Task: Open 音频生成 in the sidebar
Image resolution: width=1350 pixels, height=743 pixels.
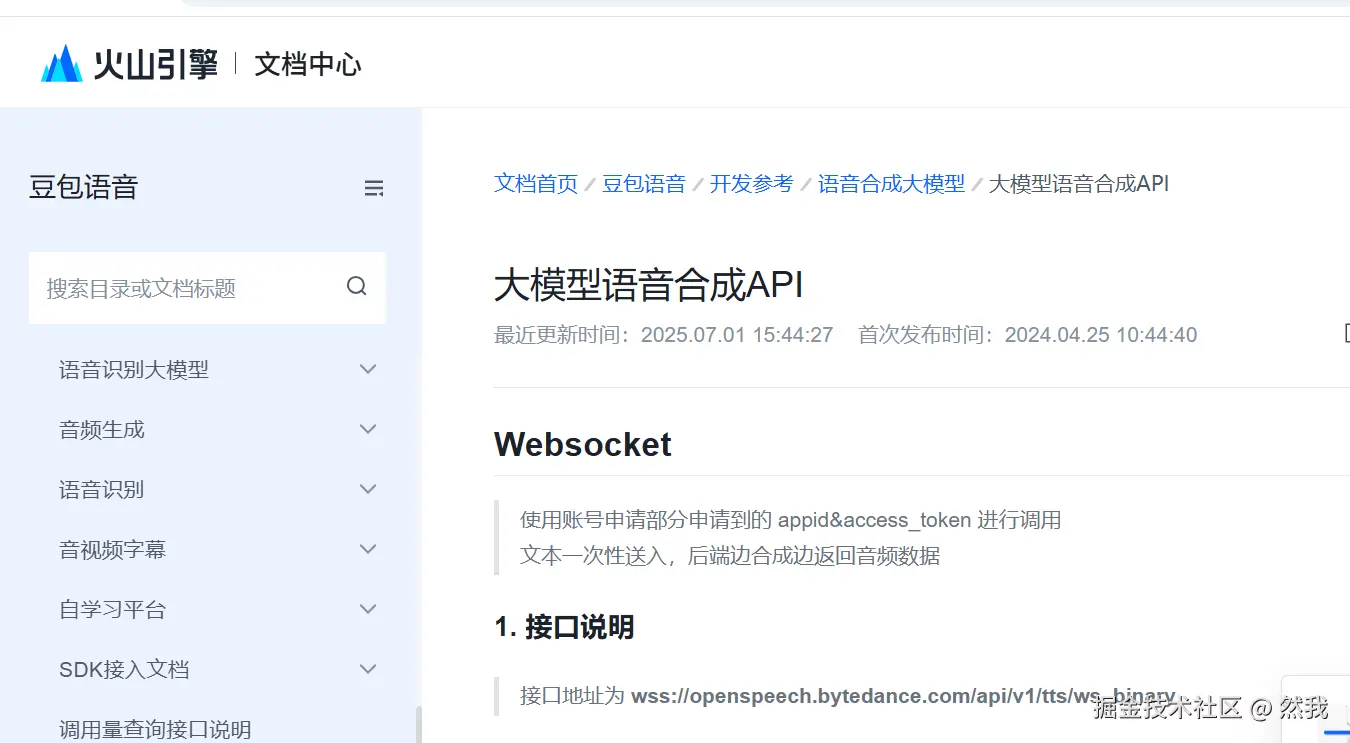Action: click(x=102, y=430)
